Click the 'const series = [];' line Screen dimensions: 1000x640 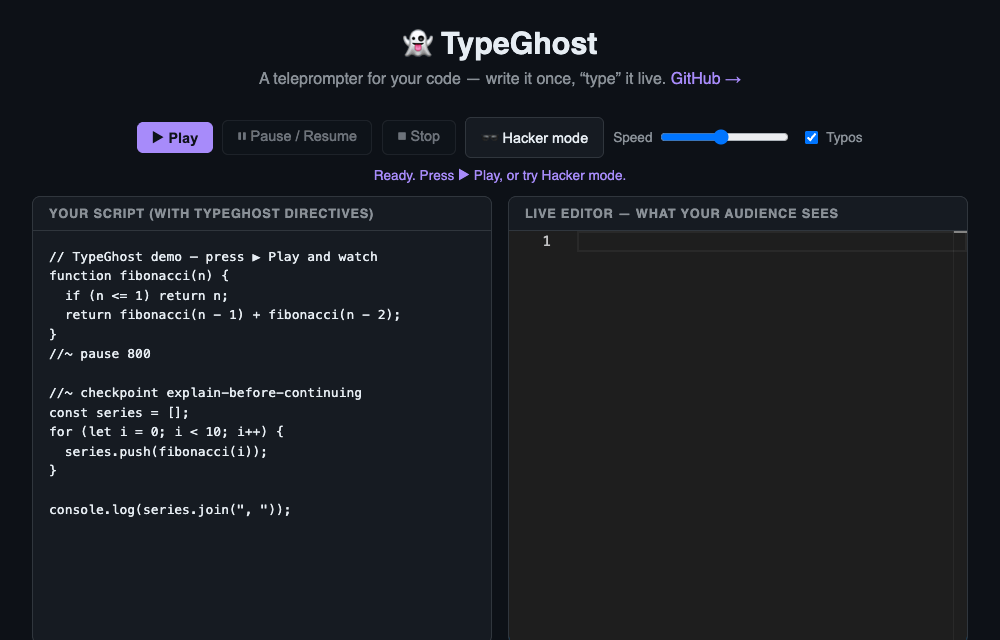[x=119, y=412]
